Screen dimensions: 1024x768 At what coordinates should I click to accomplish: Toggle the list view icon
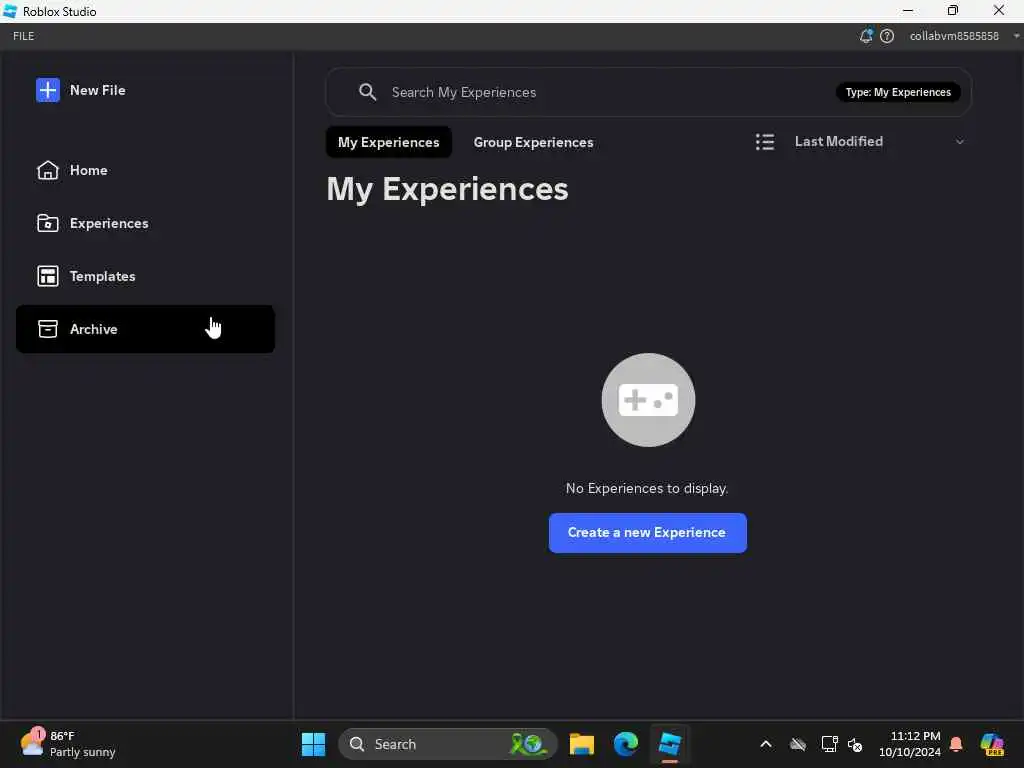tap(765, 142)
